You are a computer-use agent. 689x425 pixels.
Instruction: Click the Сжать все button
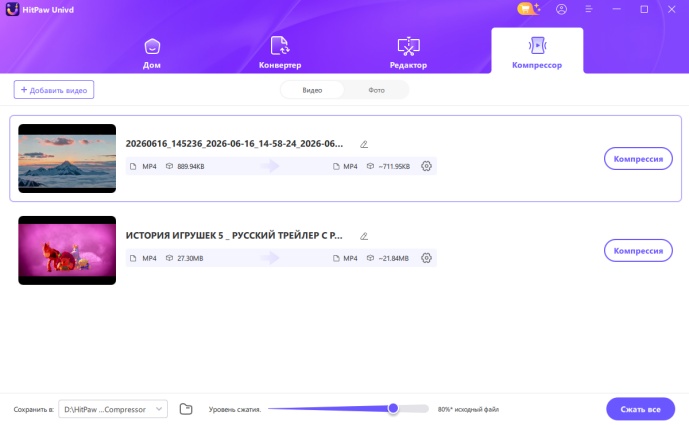640,409
